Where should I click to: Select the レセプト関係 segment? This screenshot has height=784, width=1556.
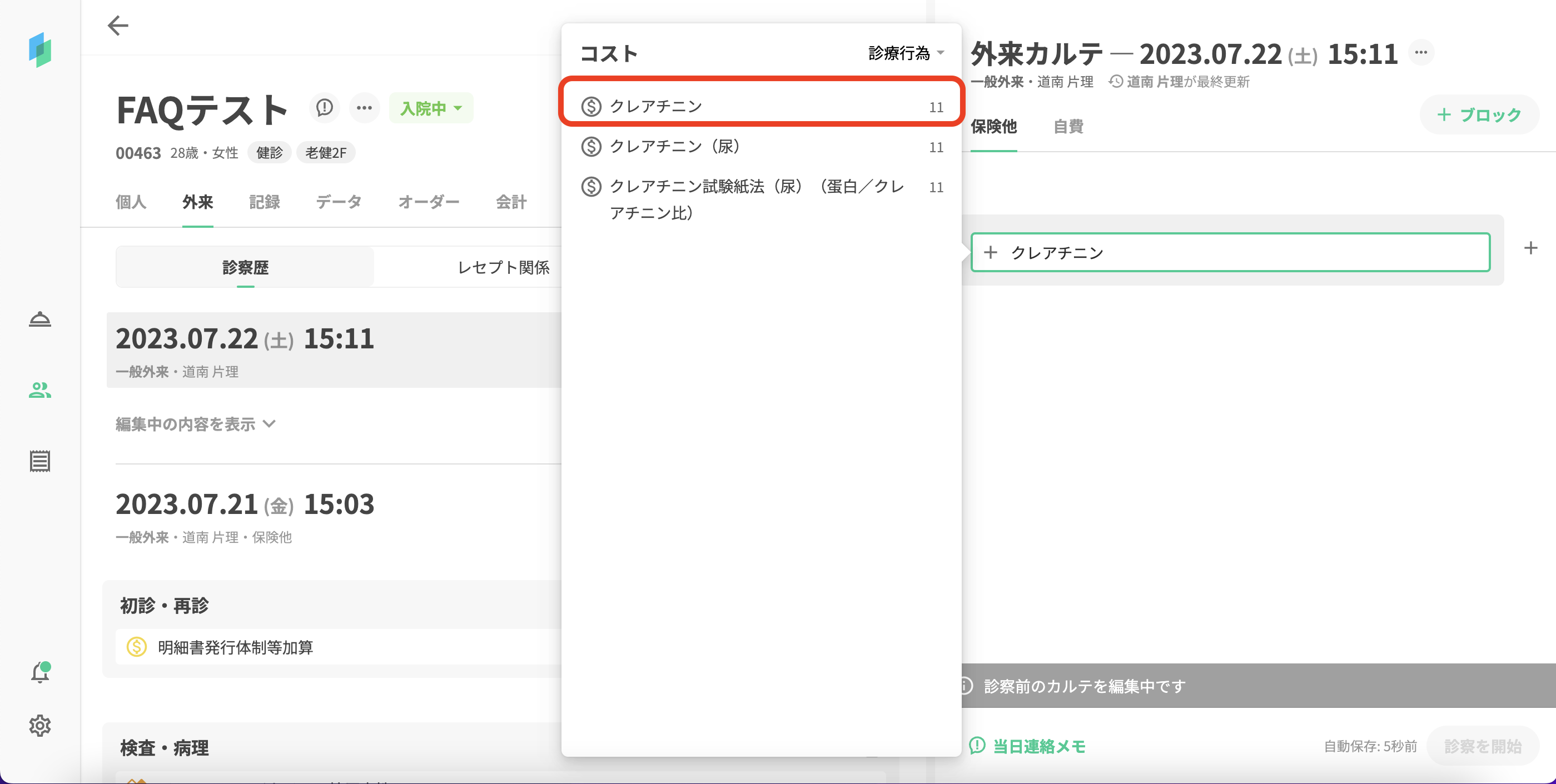coord(503,267)
